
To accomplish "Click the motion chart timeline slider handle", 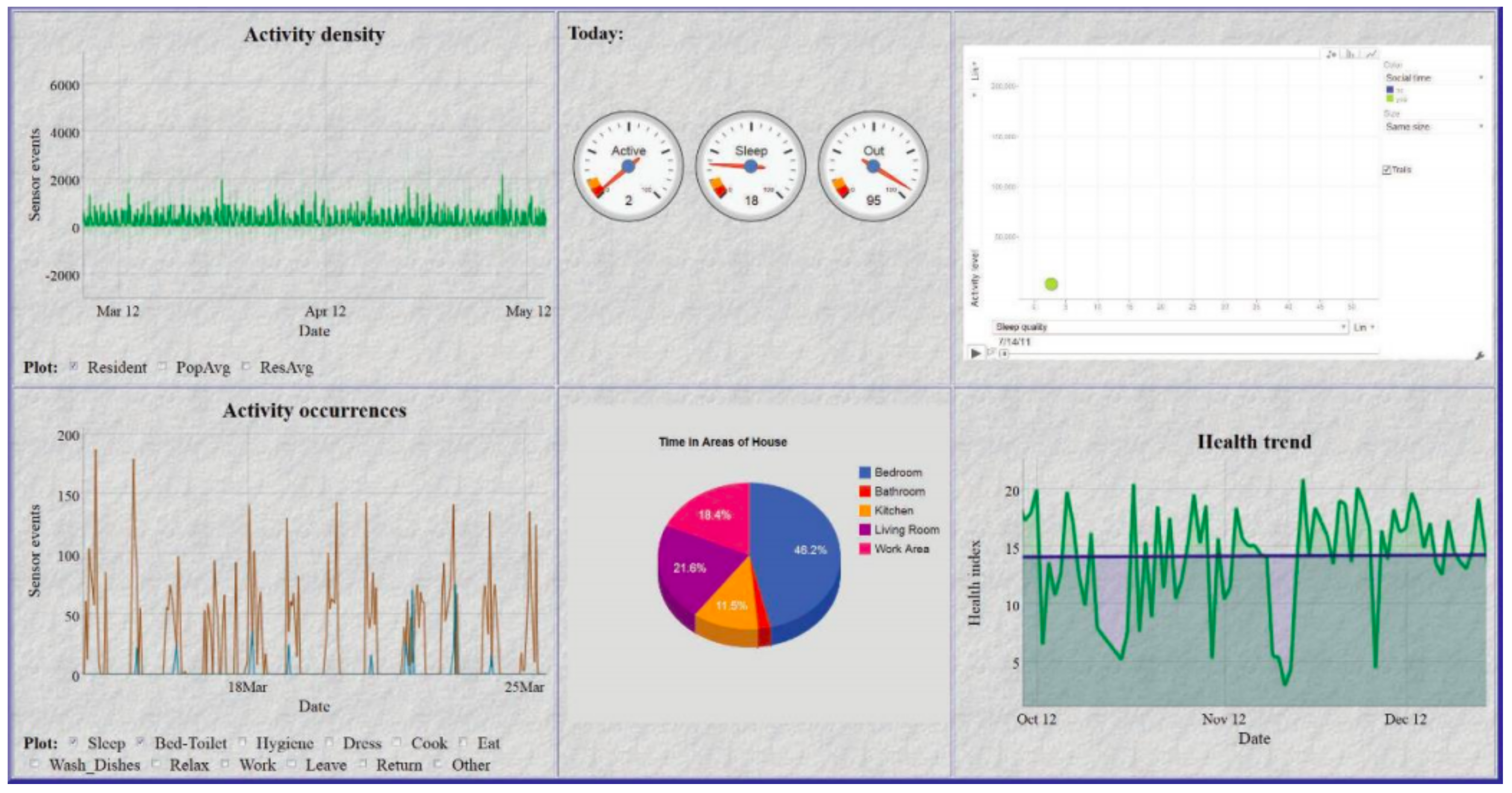I will click(1004, 353).
